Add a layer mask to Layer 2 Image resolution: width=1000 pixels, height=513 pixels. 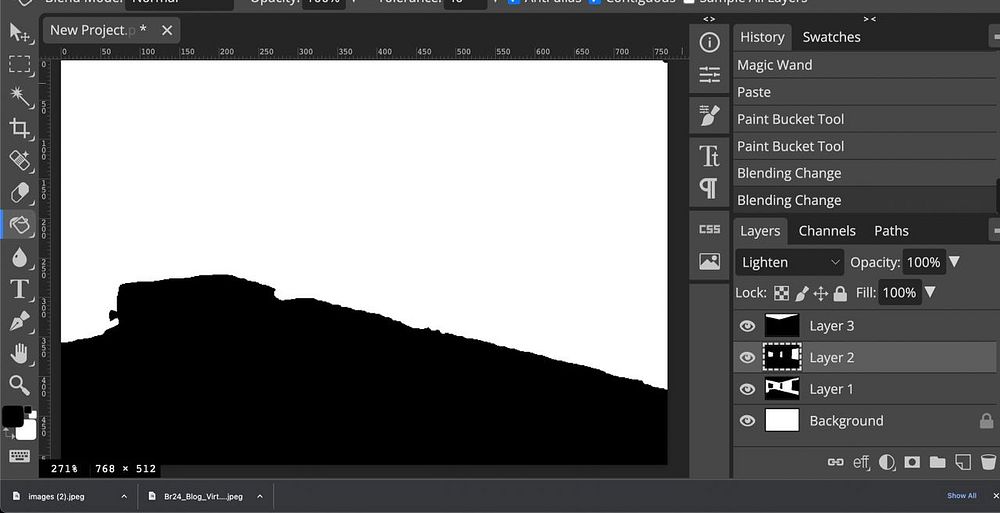click(912, 462)
